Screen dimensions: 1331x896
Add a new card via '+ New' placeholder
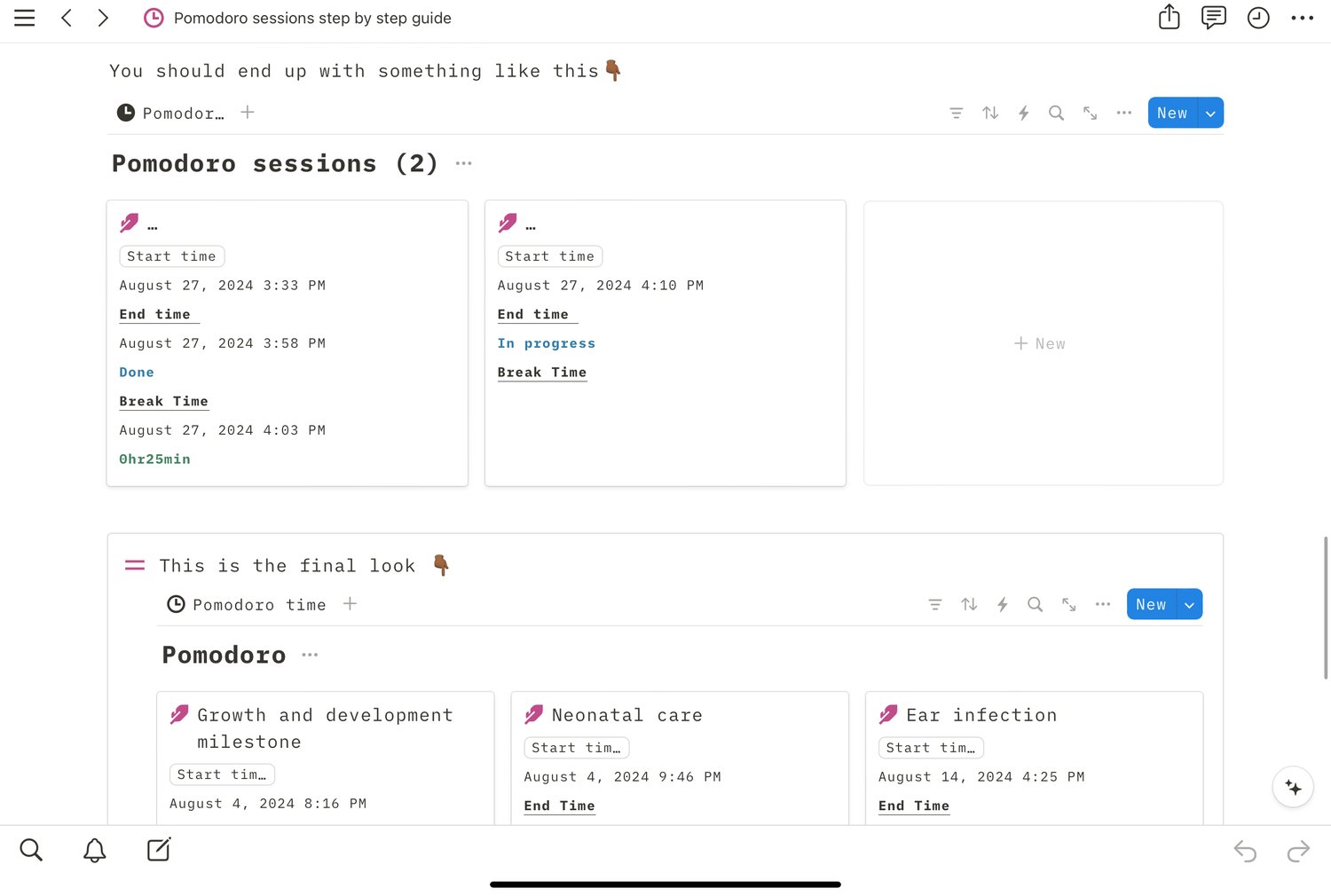[1040, 343]
